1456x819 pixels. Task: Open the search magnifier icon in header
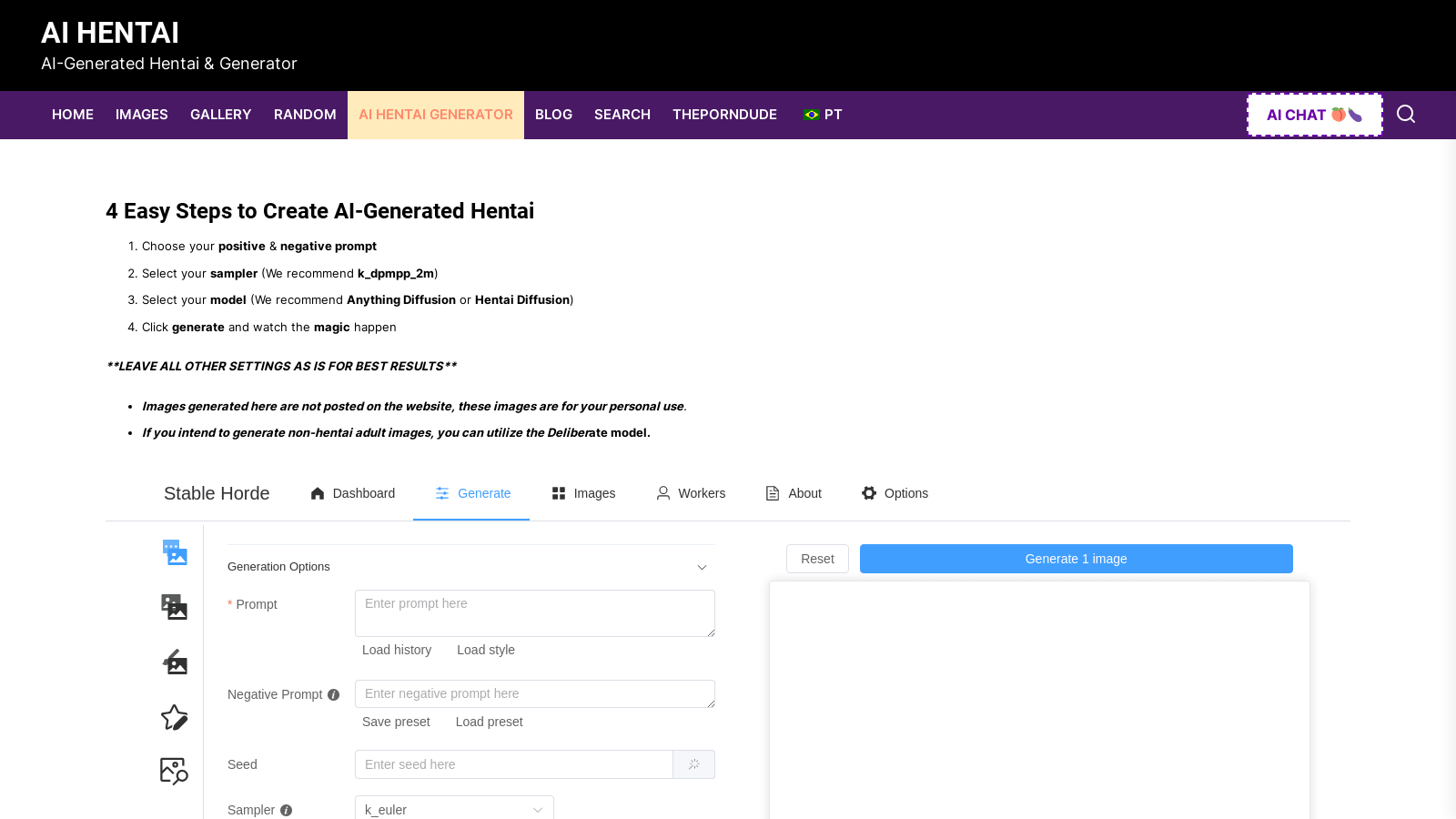click(1406, 114)
